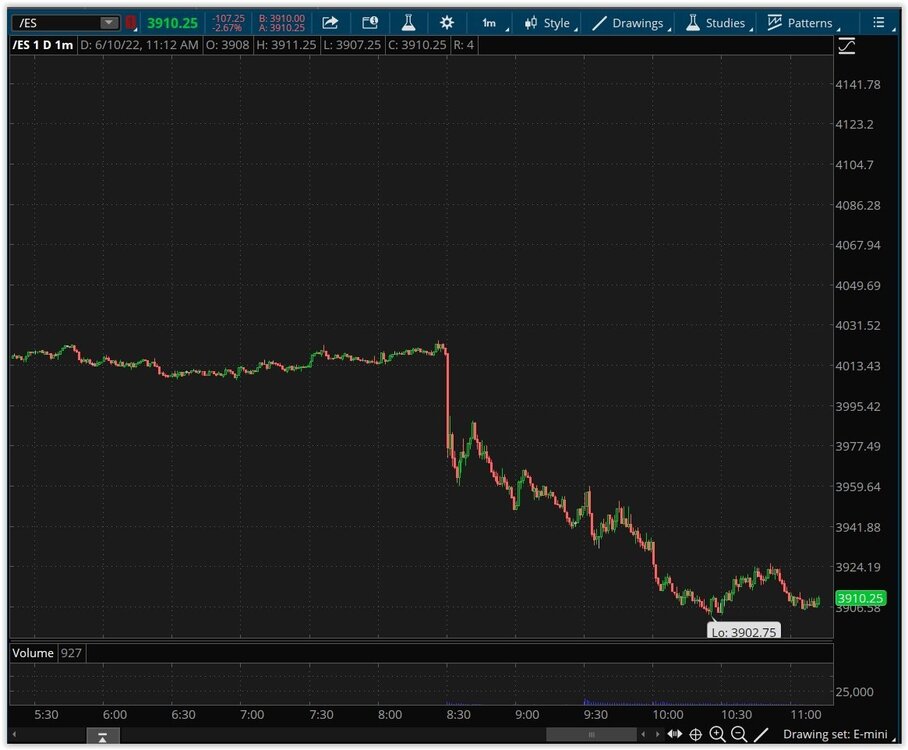This screenshot has width=908, height=750.
Task: Click the crosshair pan icon
Action: click(696, 735)
